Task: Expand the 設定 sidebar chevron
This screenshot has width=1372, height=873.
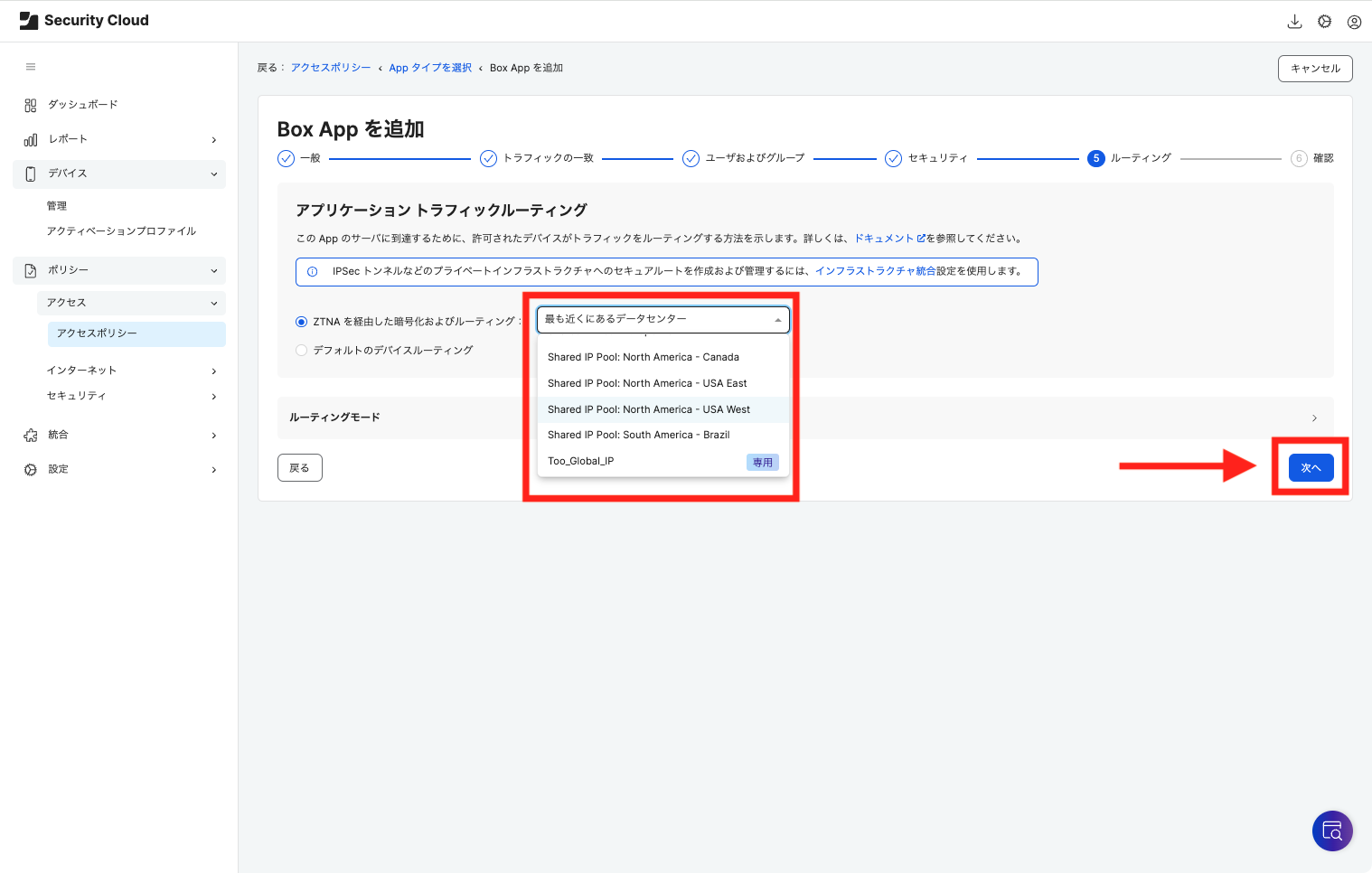Action: pyautogui.click(x=214, y=470)
